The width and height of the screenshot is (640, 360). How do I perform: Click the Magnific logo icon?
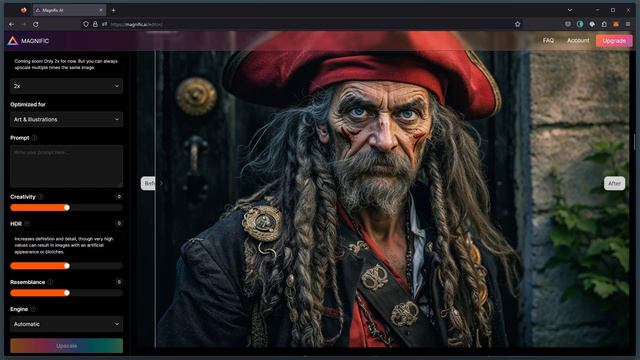pos(13,40)
